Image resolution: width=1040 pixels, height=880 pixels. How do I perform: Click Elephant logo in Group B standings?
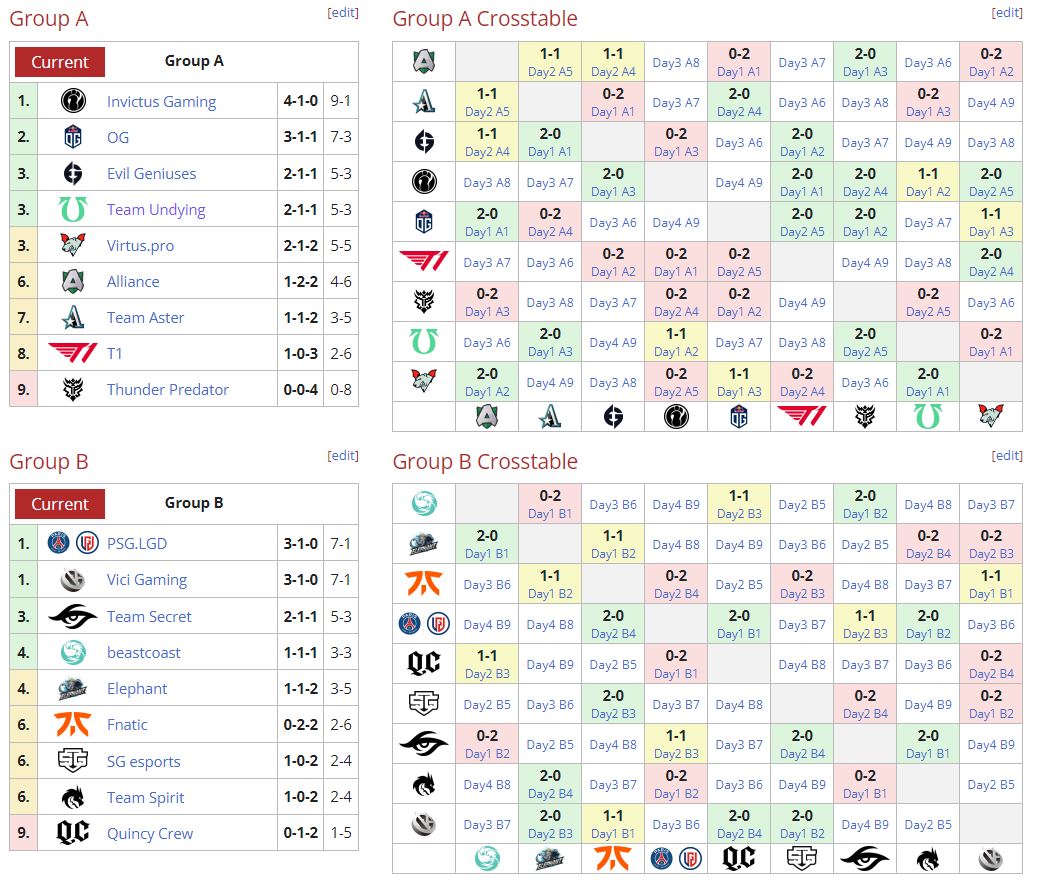coord(73,688)
